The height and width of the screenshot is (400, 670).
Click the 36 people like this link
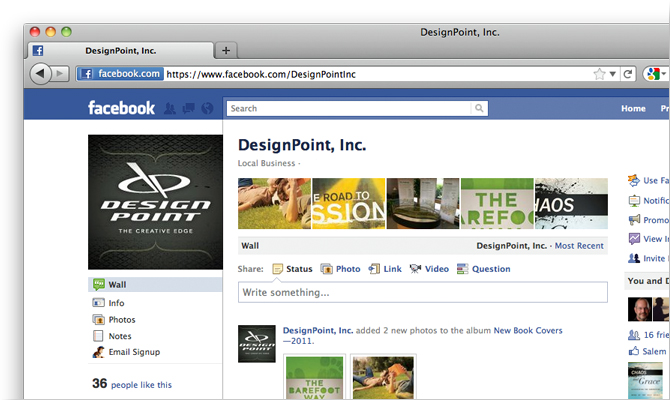(132, 384)
